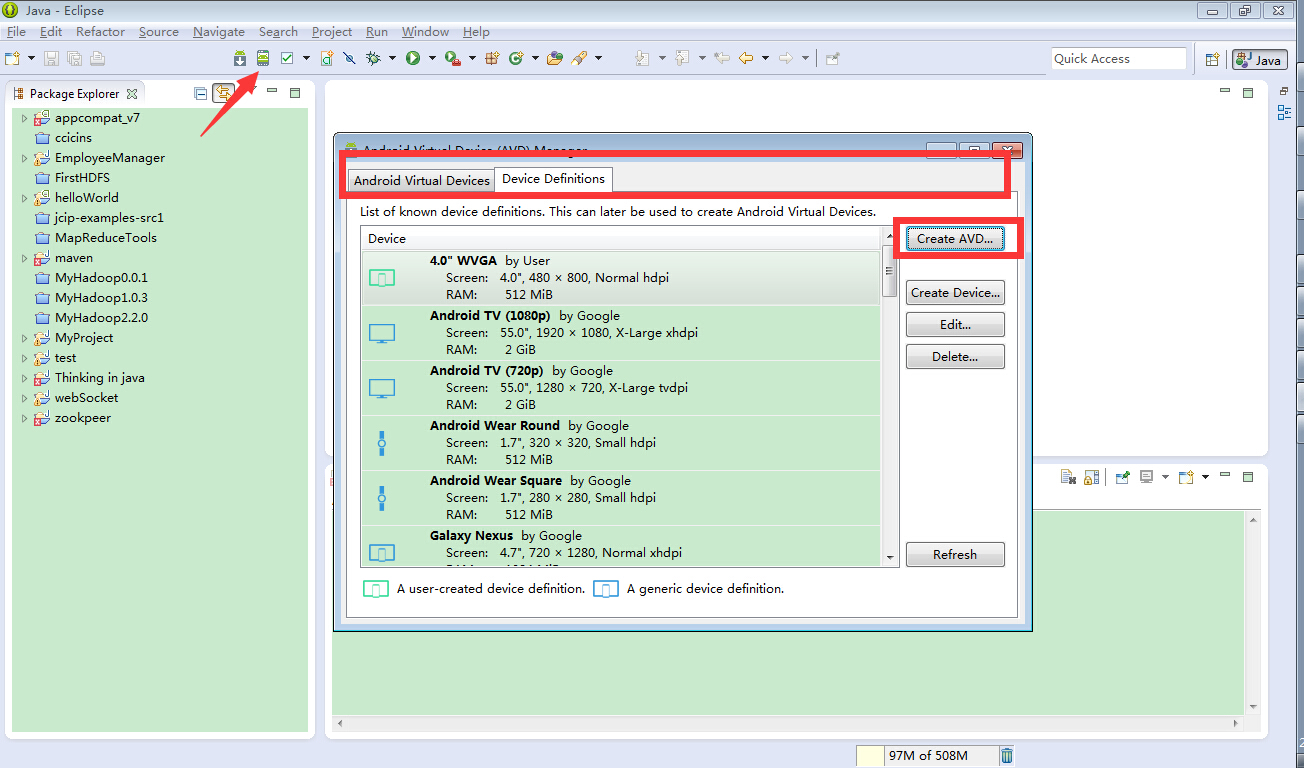Open the Run icon dropdown arrow
Screen dimensions: 1304x768
click(432, 58)
